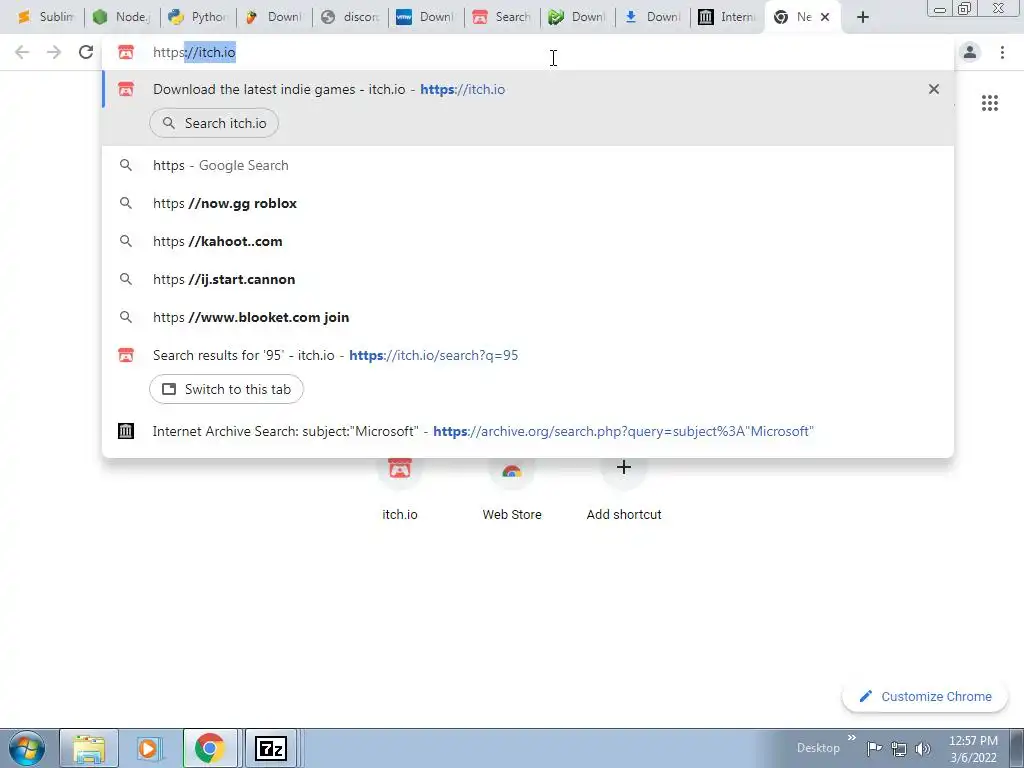Open the Chrome profile icon
Screen dimensions: 1024x768
point(970,52)
